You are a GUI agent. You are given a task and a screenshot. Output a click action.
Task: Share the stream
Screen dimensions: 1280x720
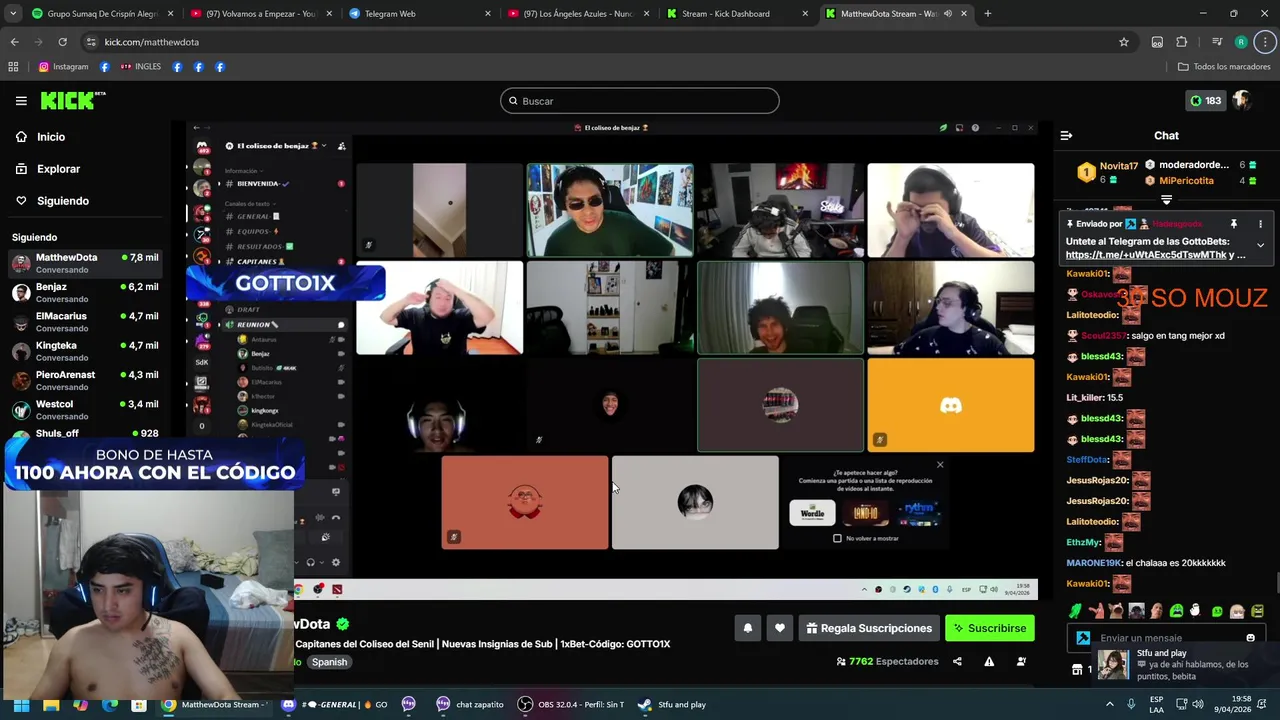[x=957, y=661]
